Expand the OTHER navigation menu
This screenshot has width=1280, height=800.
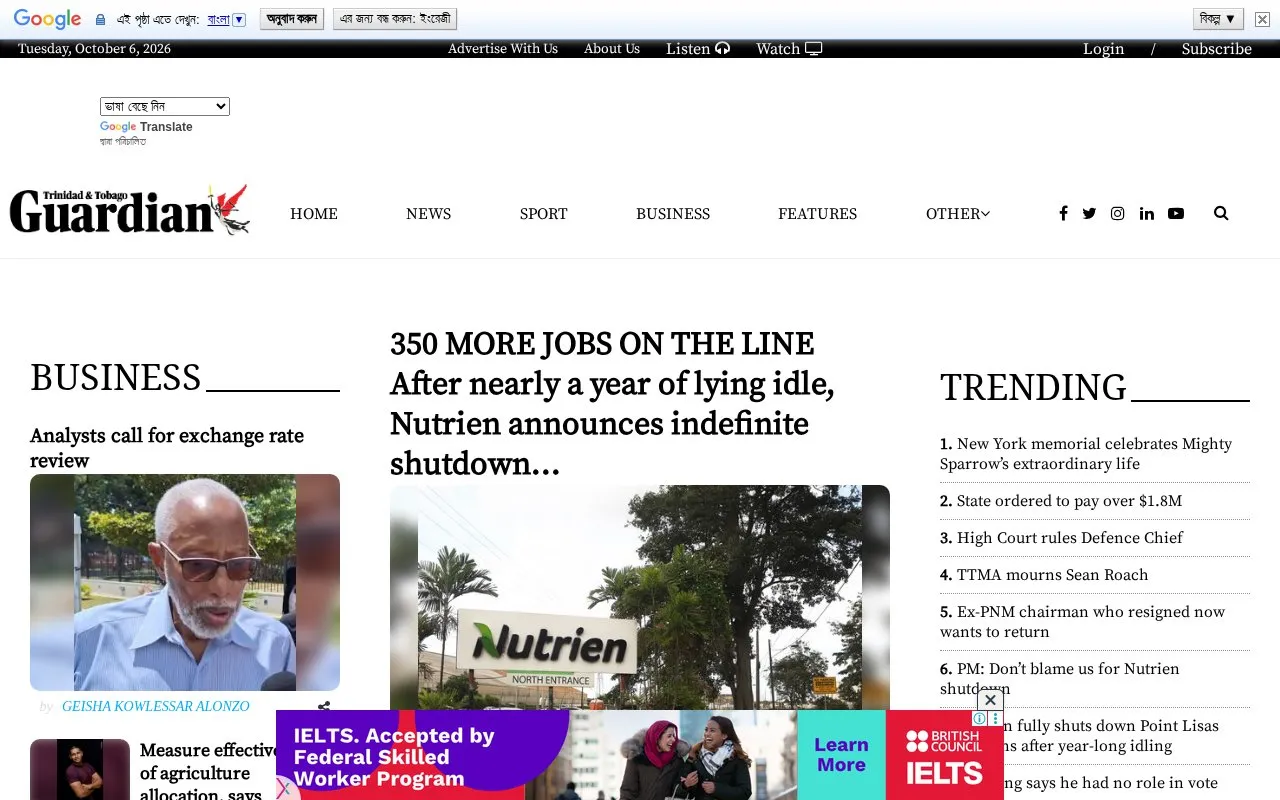(957, 213)
